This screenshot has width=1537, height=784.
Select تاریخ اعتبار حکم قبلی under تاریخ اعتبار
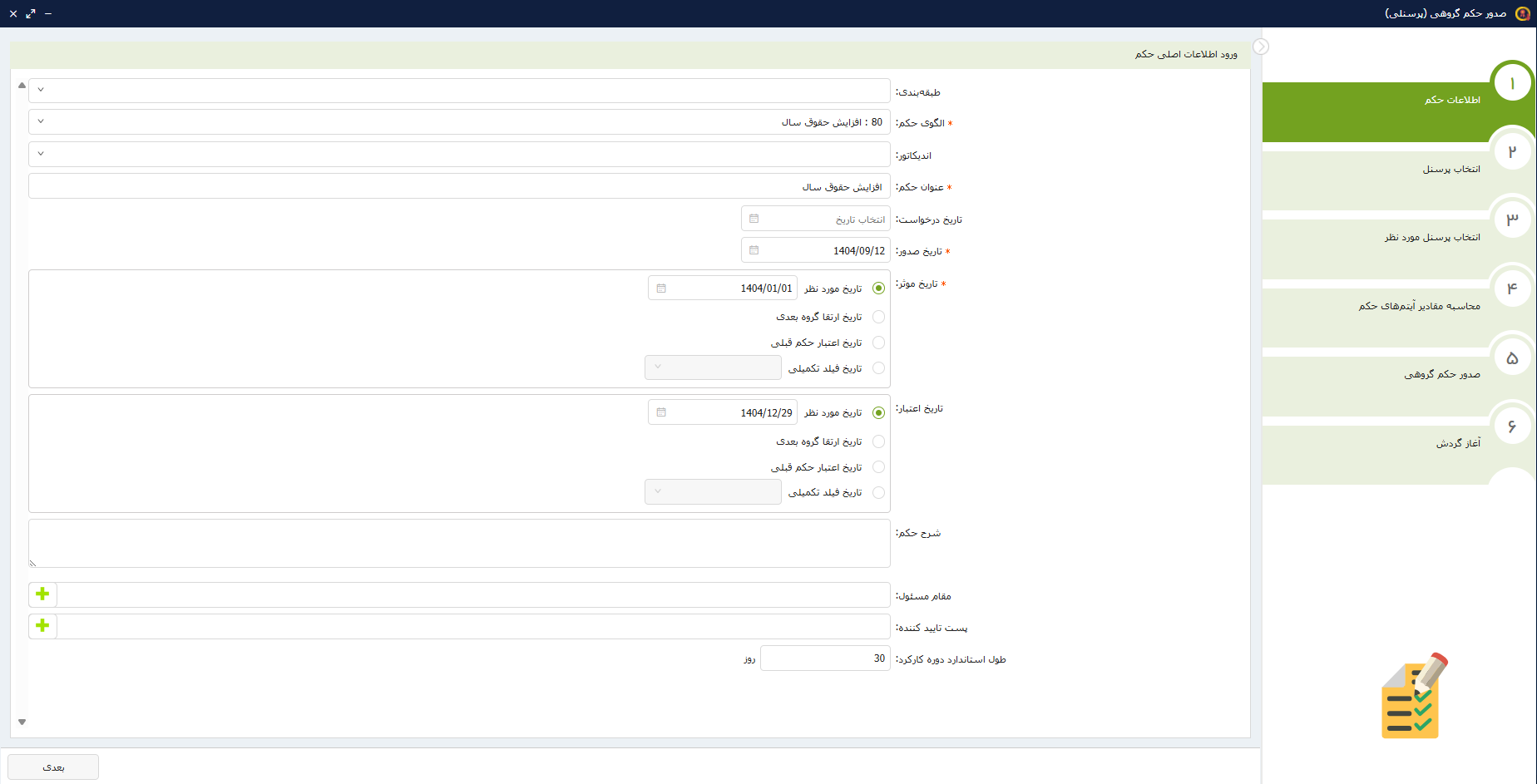pyautogui.click(x=878, y=467)
